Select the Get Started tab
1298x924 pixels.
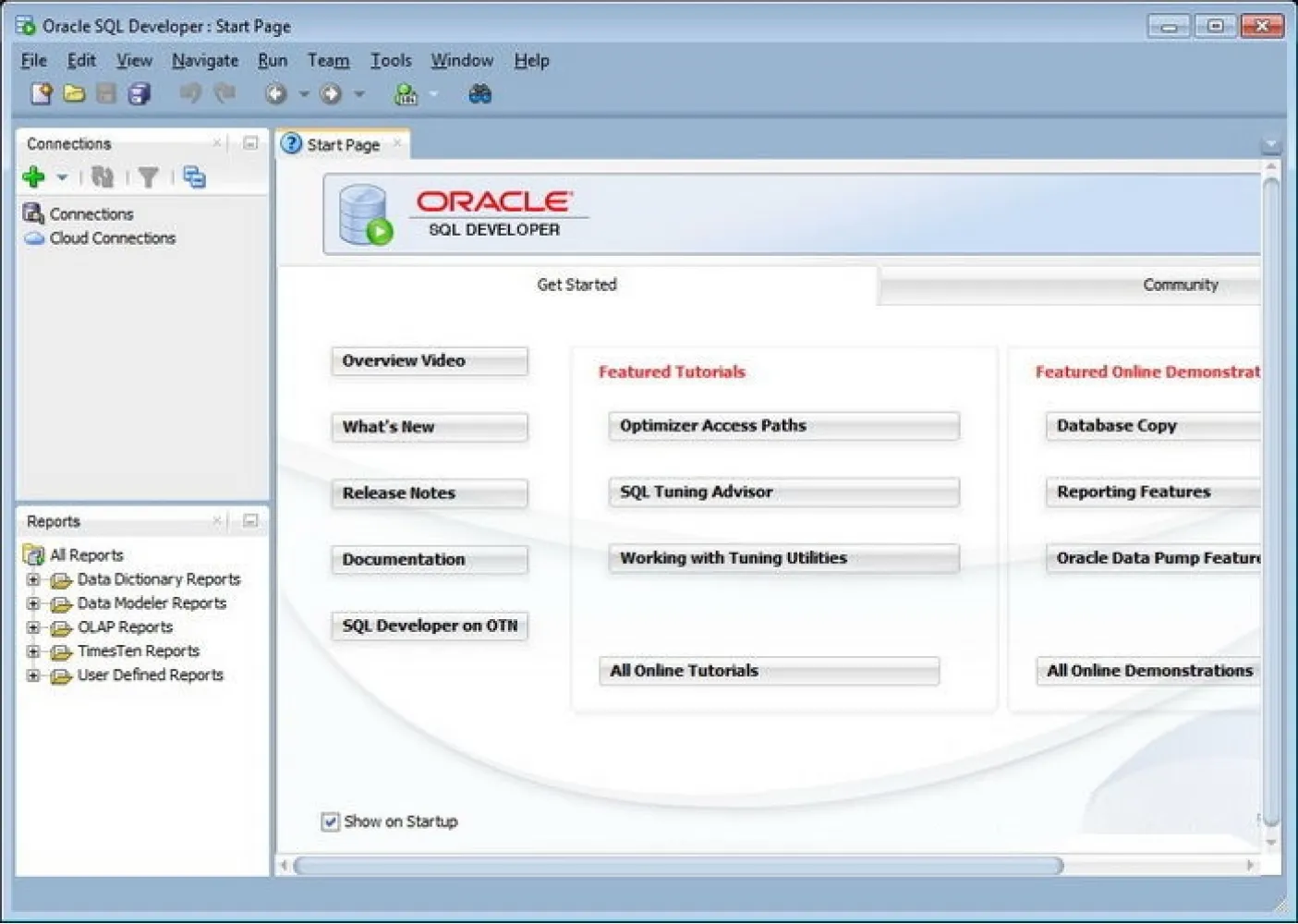tap(576, 285)
